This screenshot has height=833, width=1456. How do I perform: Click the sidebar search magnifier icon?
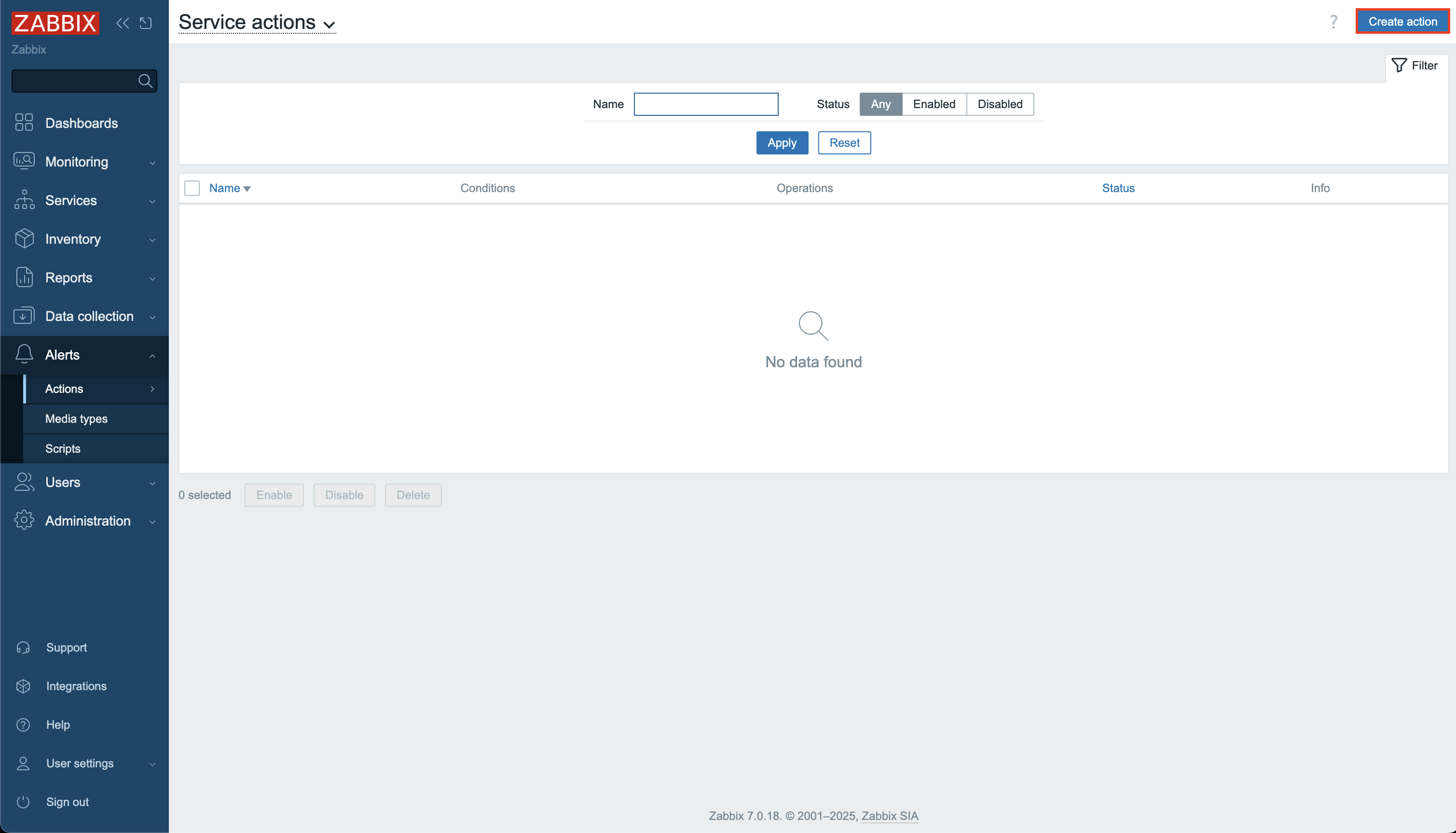[x=145, y=81]
